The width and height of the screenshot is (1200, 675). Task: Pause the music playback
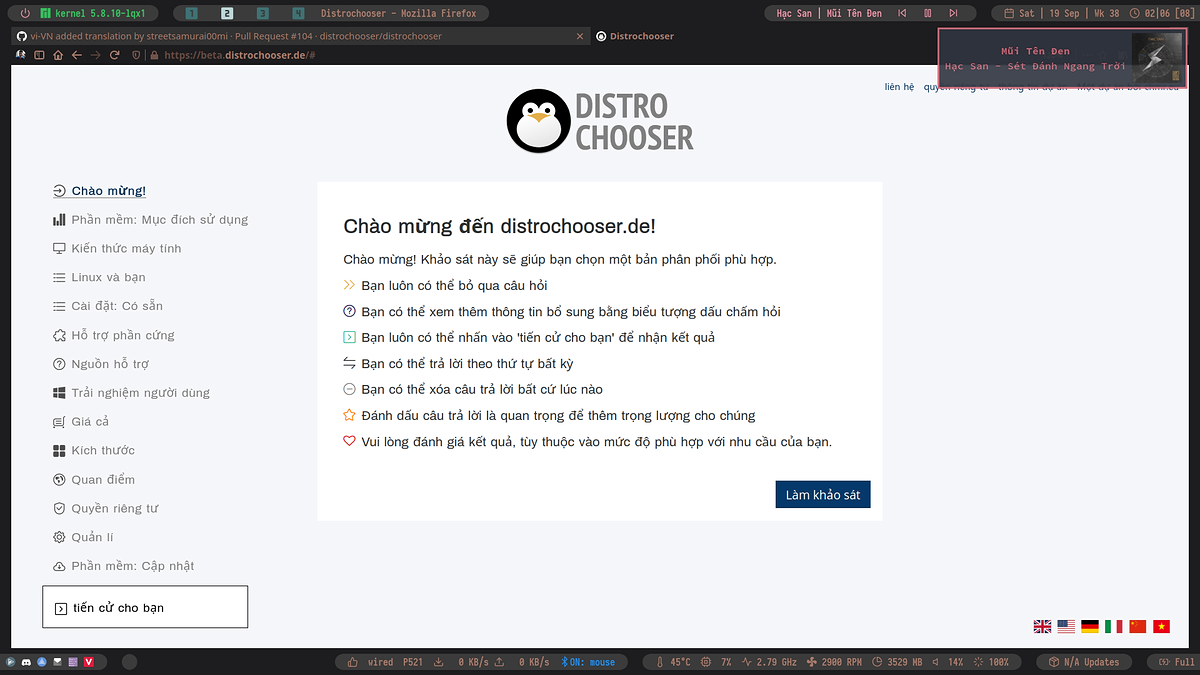point(928,14)
